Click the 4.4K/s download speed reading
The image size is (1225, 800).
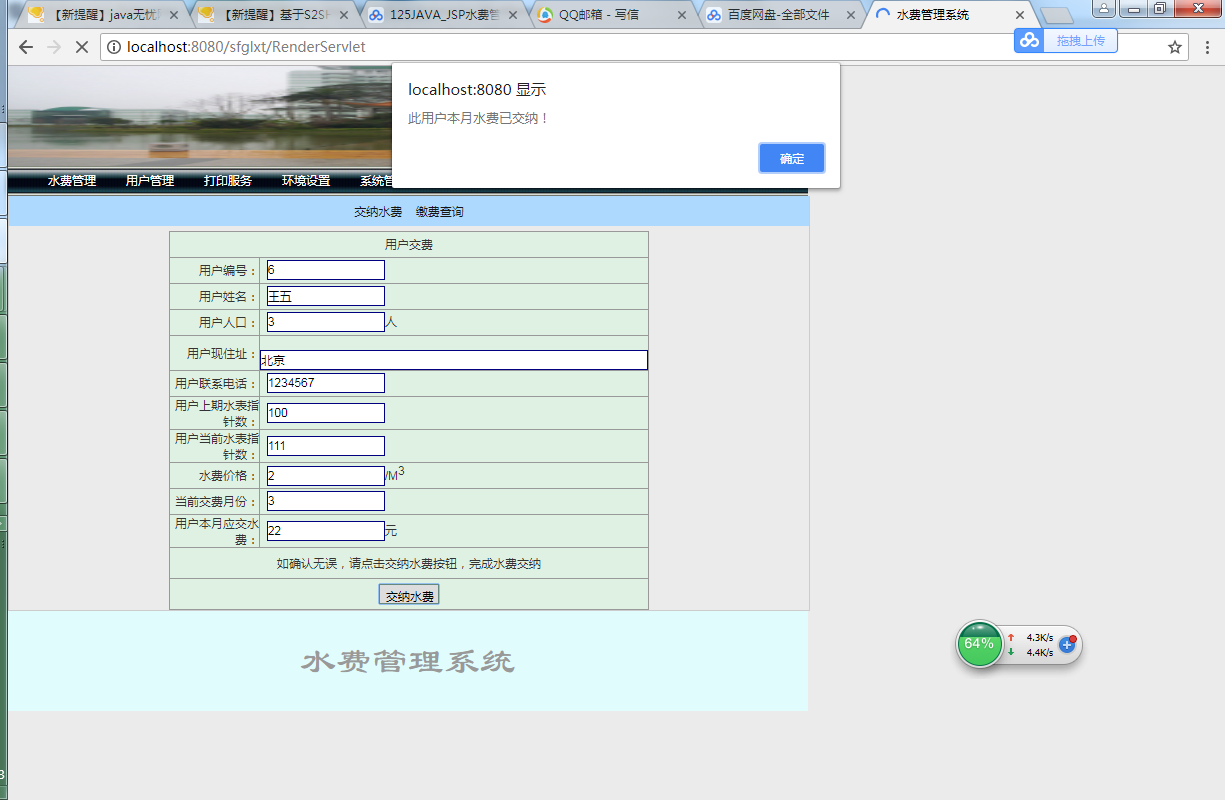coord(1040,652)
